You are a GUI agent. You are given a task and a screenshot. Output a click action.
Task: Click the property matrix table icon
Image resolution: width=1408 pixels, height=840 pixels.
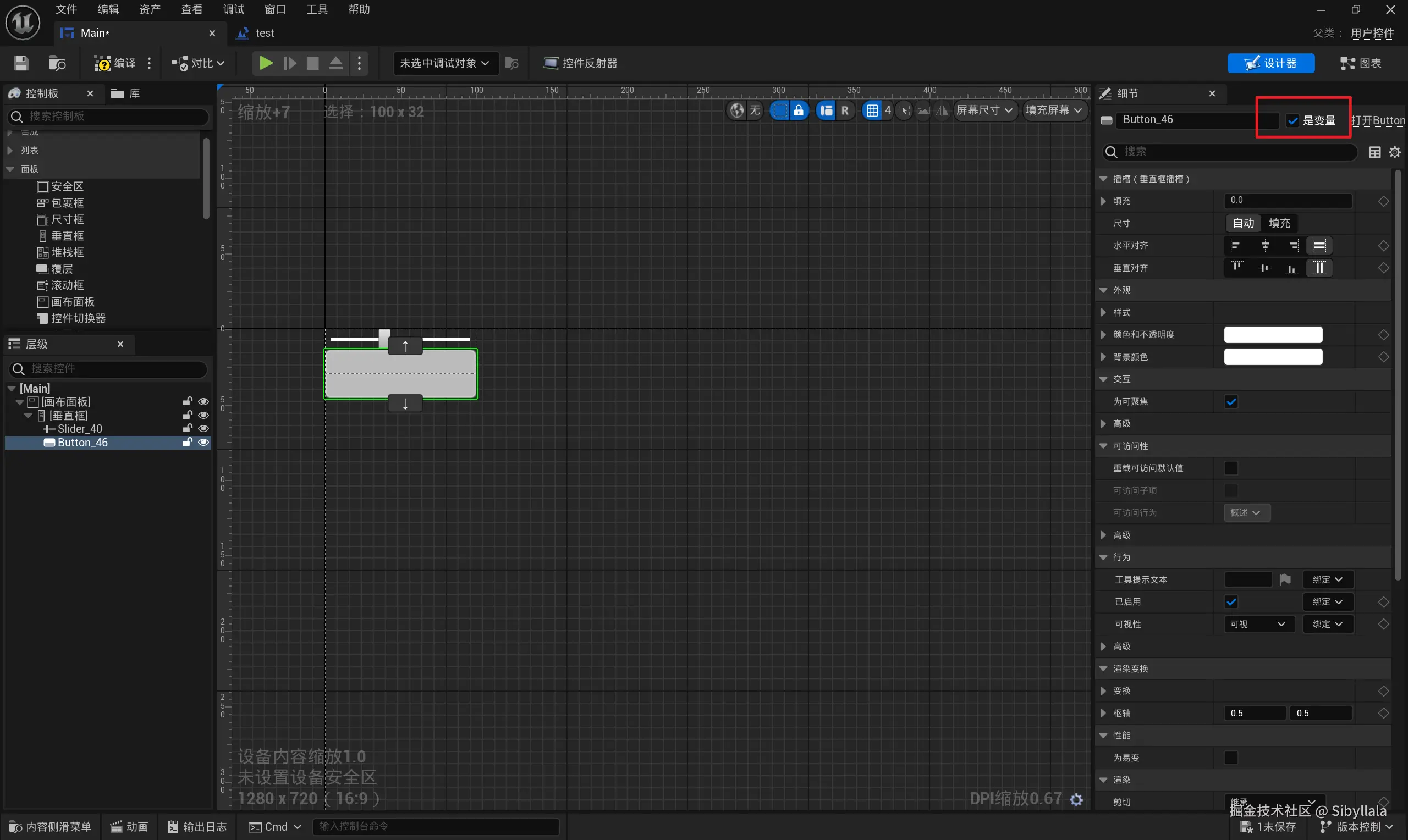click(x=1374, y=152)
